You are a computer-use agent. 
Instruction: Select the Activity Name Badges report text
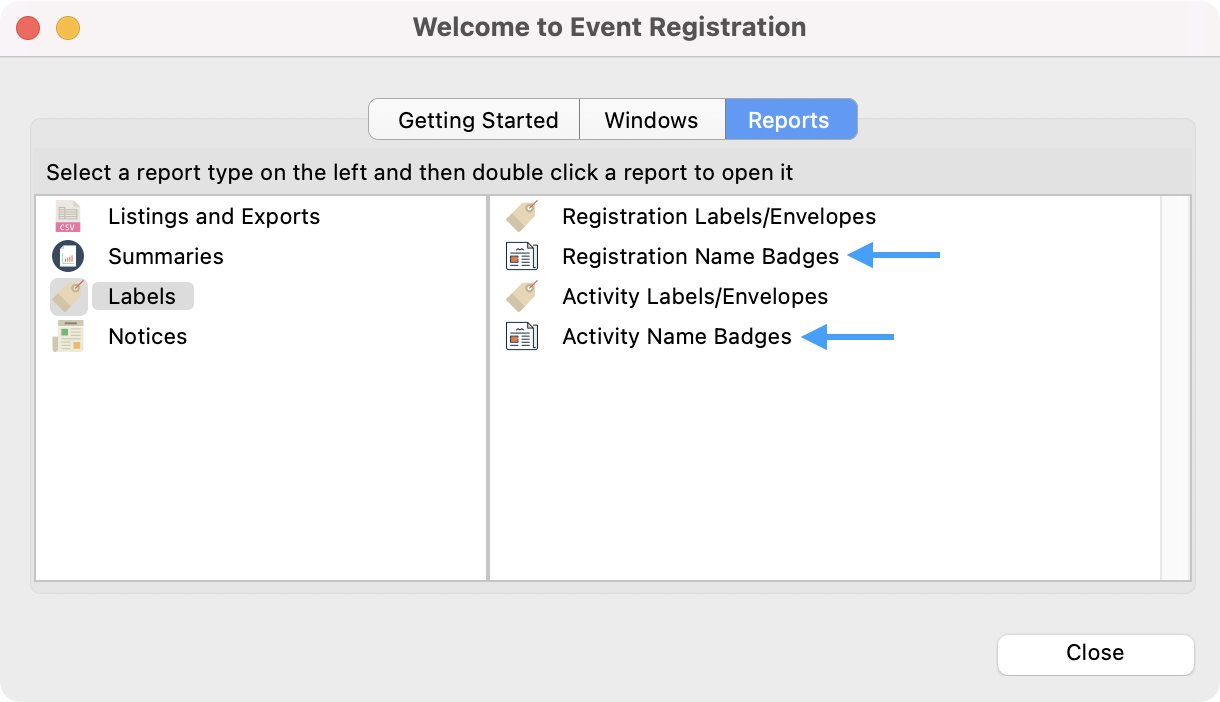coord(677,337)
